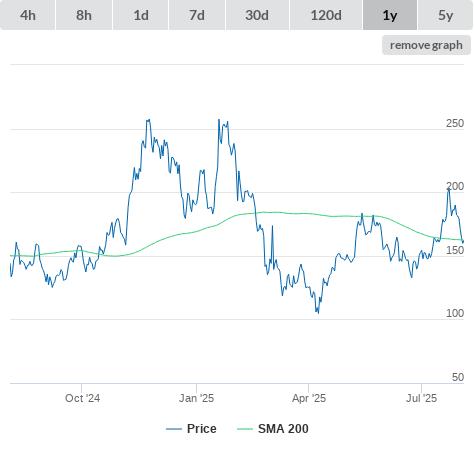Switch chart to 120d range
474x455 pixels.
(326, 15)
